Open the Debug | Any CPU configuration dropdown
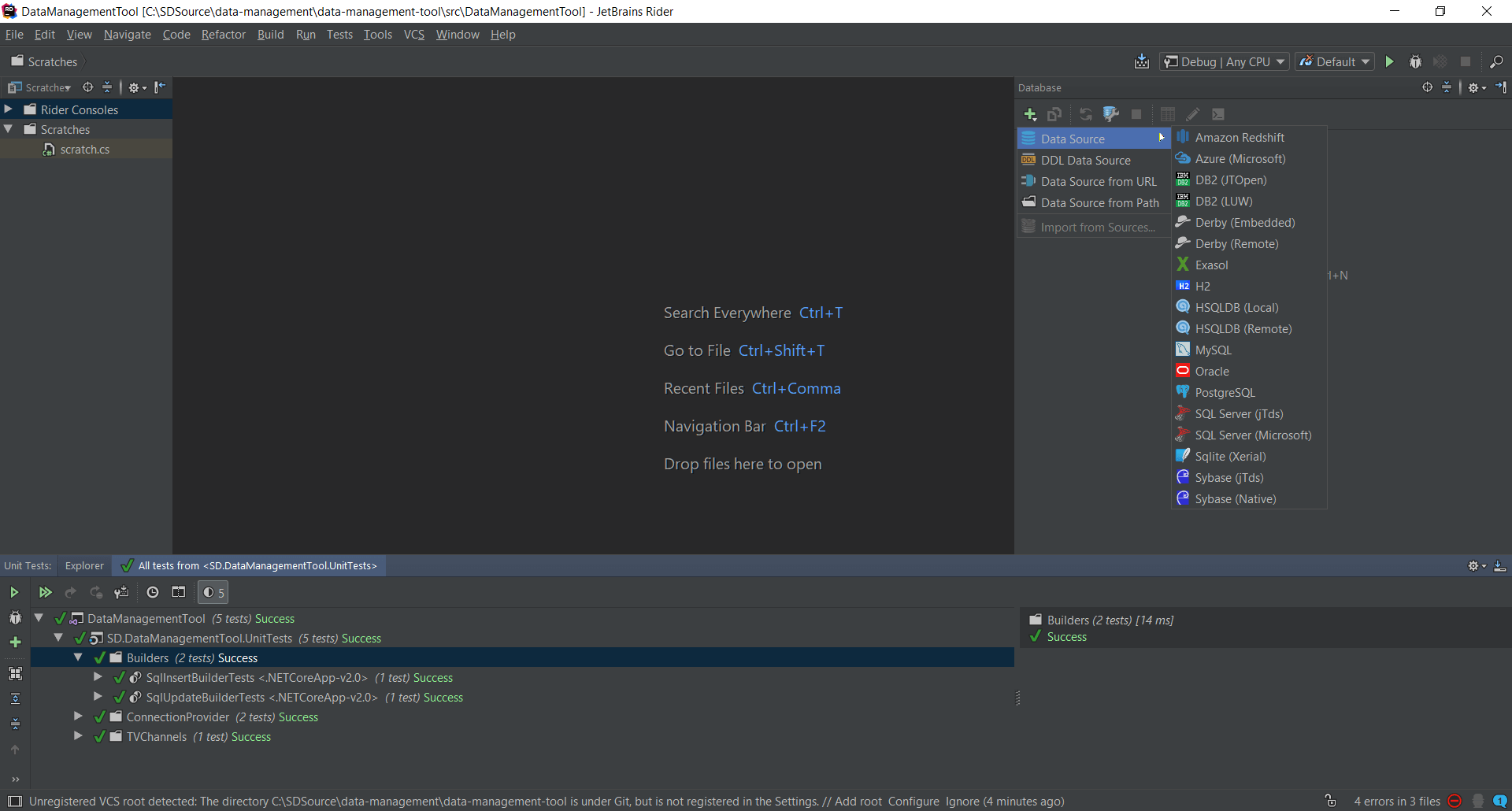This screenshot has width=1512, height=811. [x=1223, y=61]
